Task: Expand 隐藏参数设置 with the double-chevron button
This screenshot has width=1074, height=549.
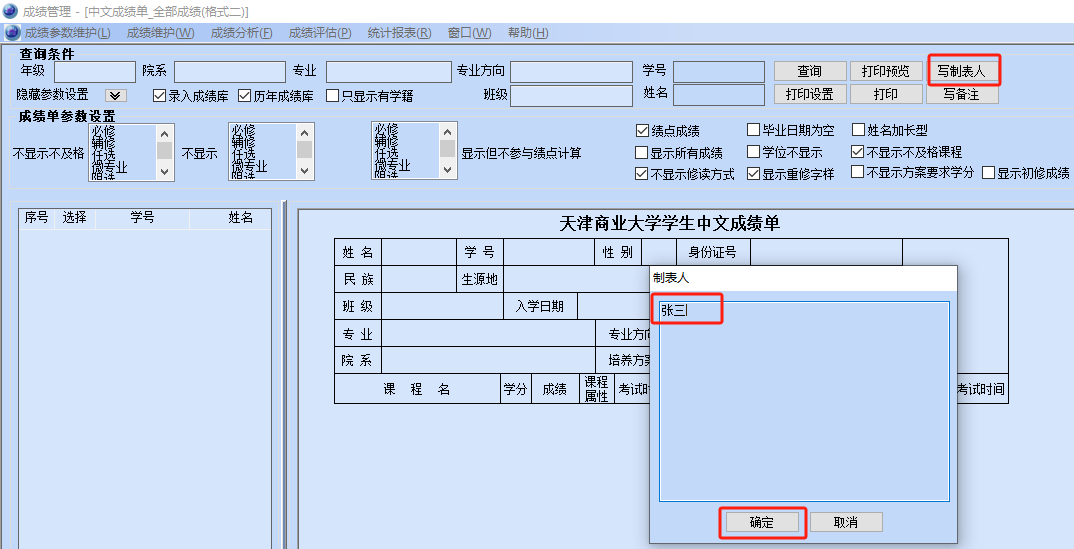Action: click(115, 95)
